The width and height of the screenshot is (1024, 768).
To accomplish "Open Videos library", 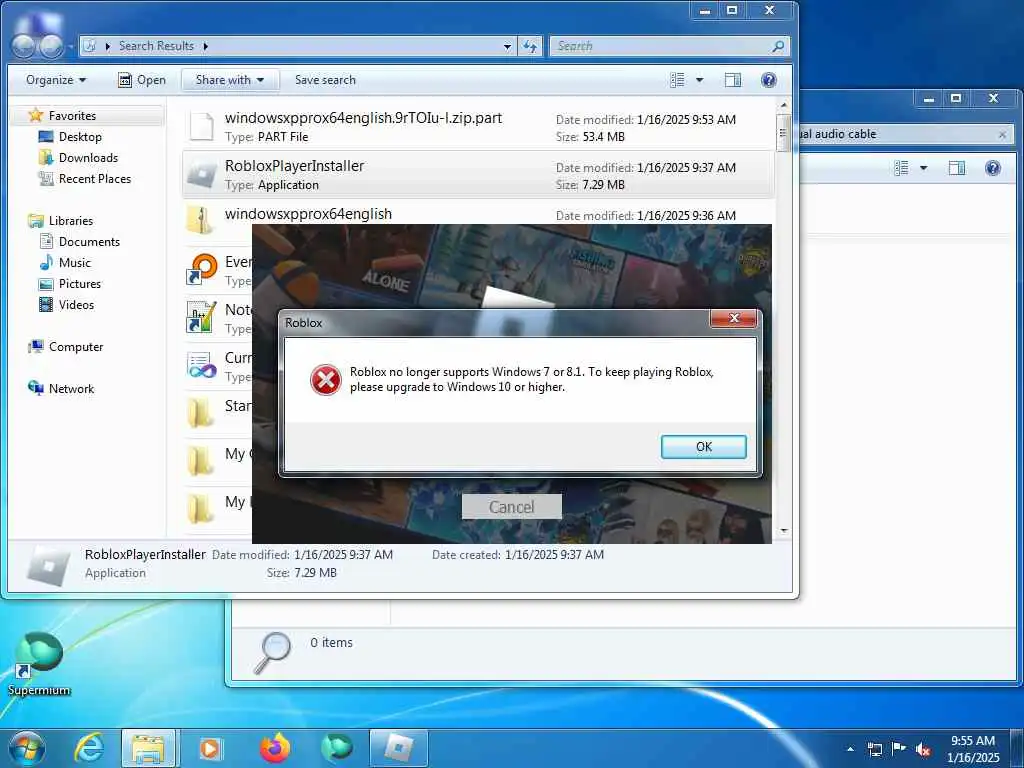I will (76, 304).
